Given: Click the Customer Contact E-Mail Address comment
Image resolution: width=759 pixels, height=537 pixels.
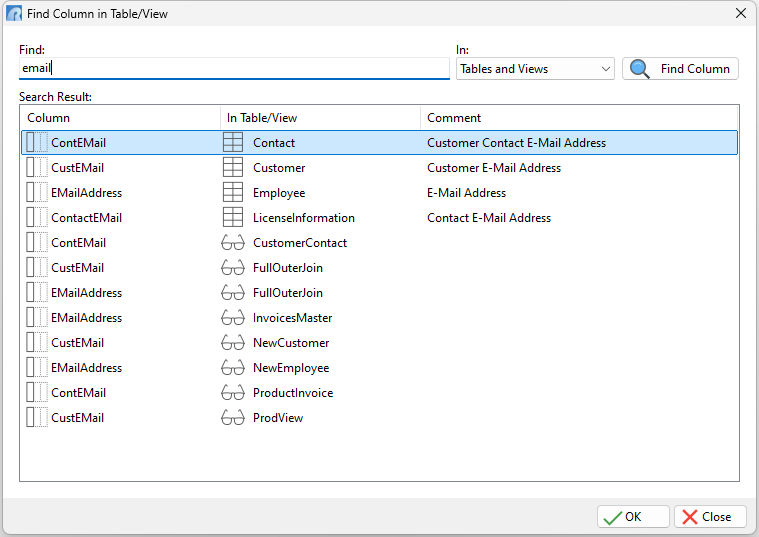Looking at the screenshot, I should 516,143.
